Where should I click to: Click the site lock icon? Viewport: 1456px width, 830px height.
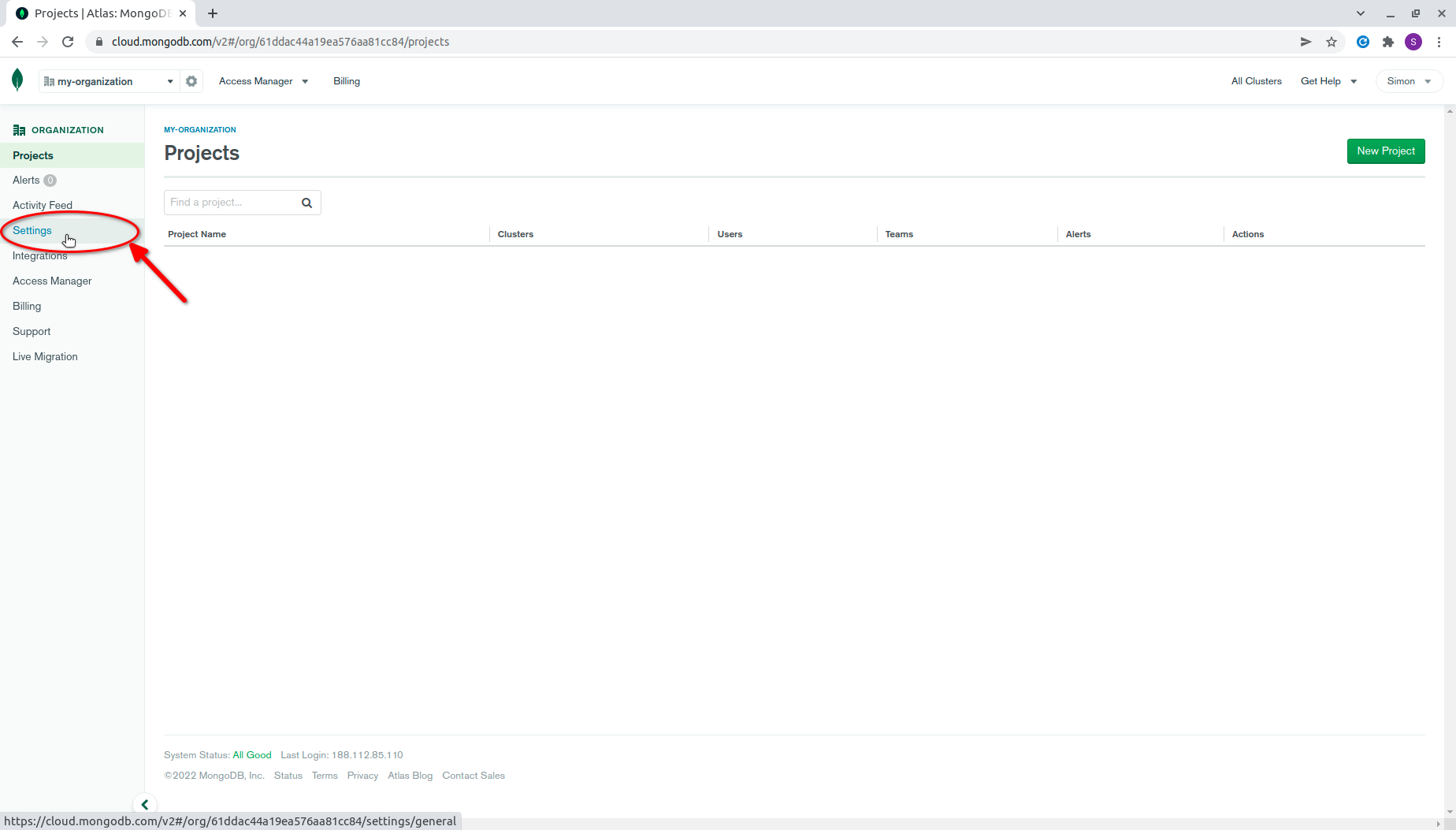[99, 42]
